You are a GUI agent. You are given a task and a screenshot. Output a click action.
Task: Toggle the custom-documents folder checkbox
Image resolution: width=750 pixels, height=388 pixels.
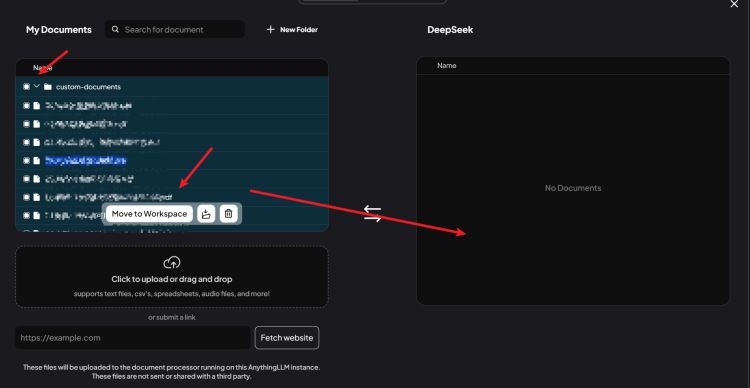26,87
